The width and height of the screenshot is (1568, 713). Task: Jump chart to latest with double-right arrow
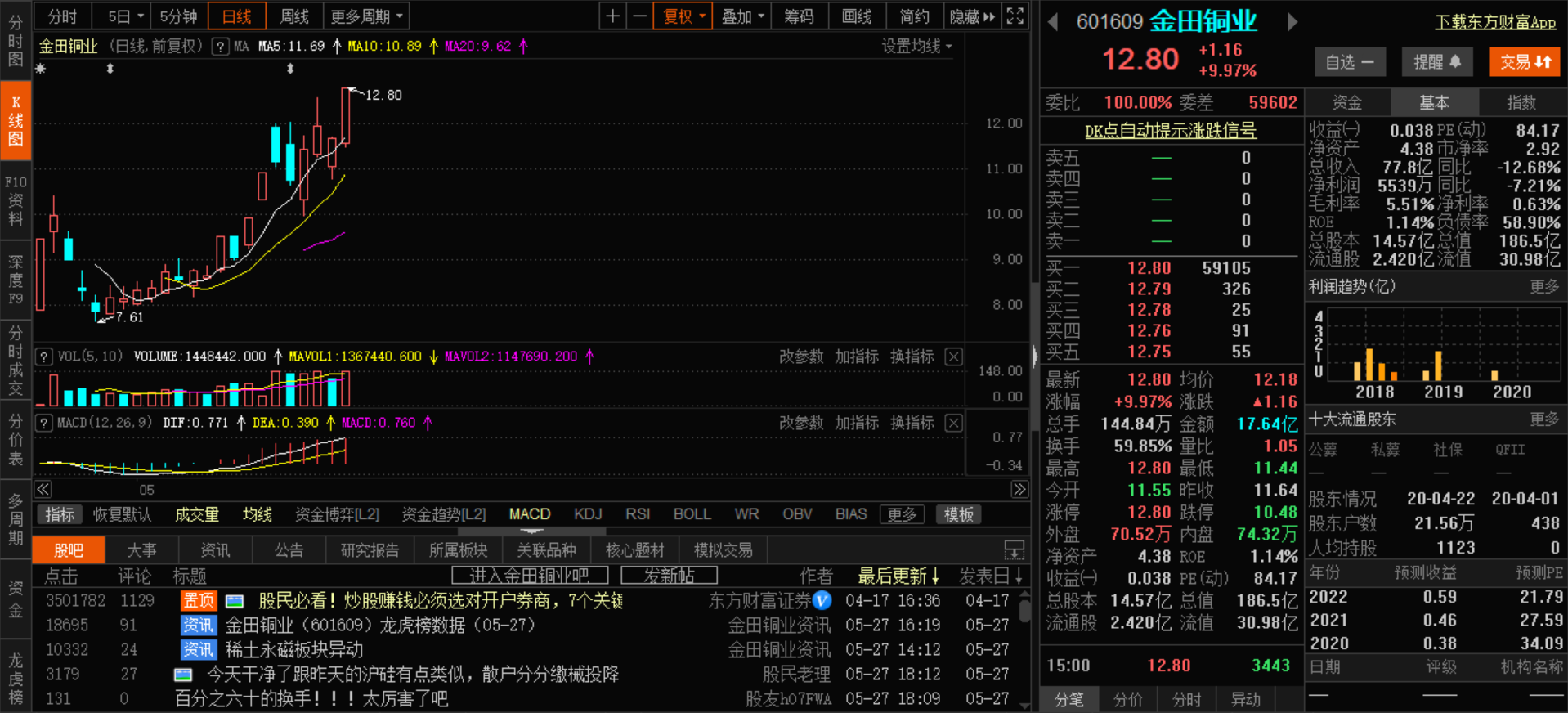click(x=1019, y=489)
